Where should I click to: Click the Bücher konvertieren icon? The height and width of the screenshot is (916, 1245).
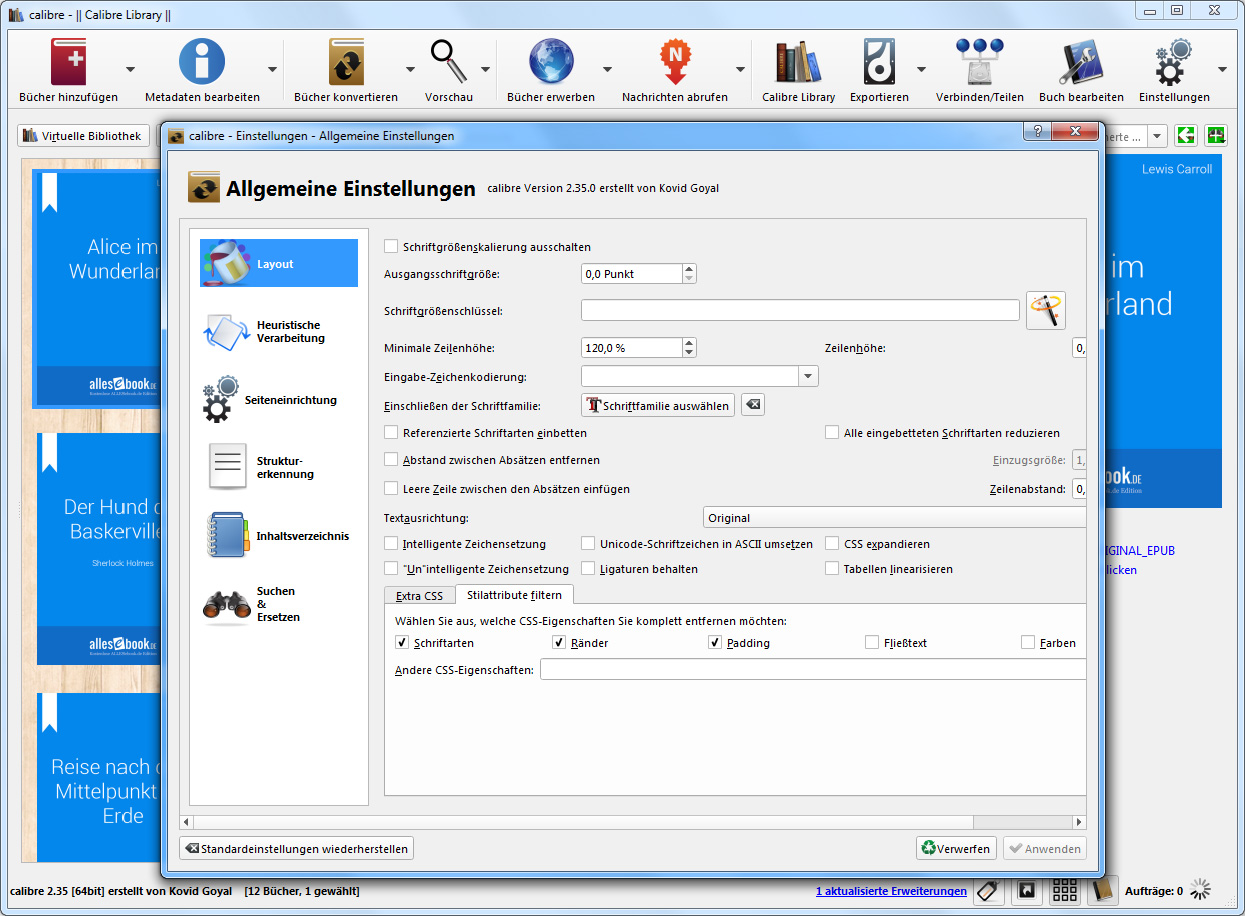346,62
